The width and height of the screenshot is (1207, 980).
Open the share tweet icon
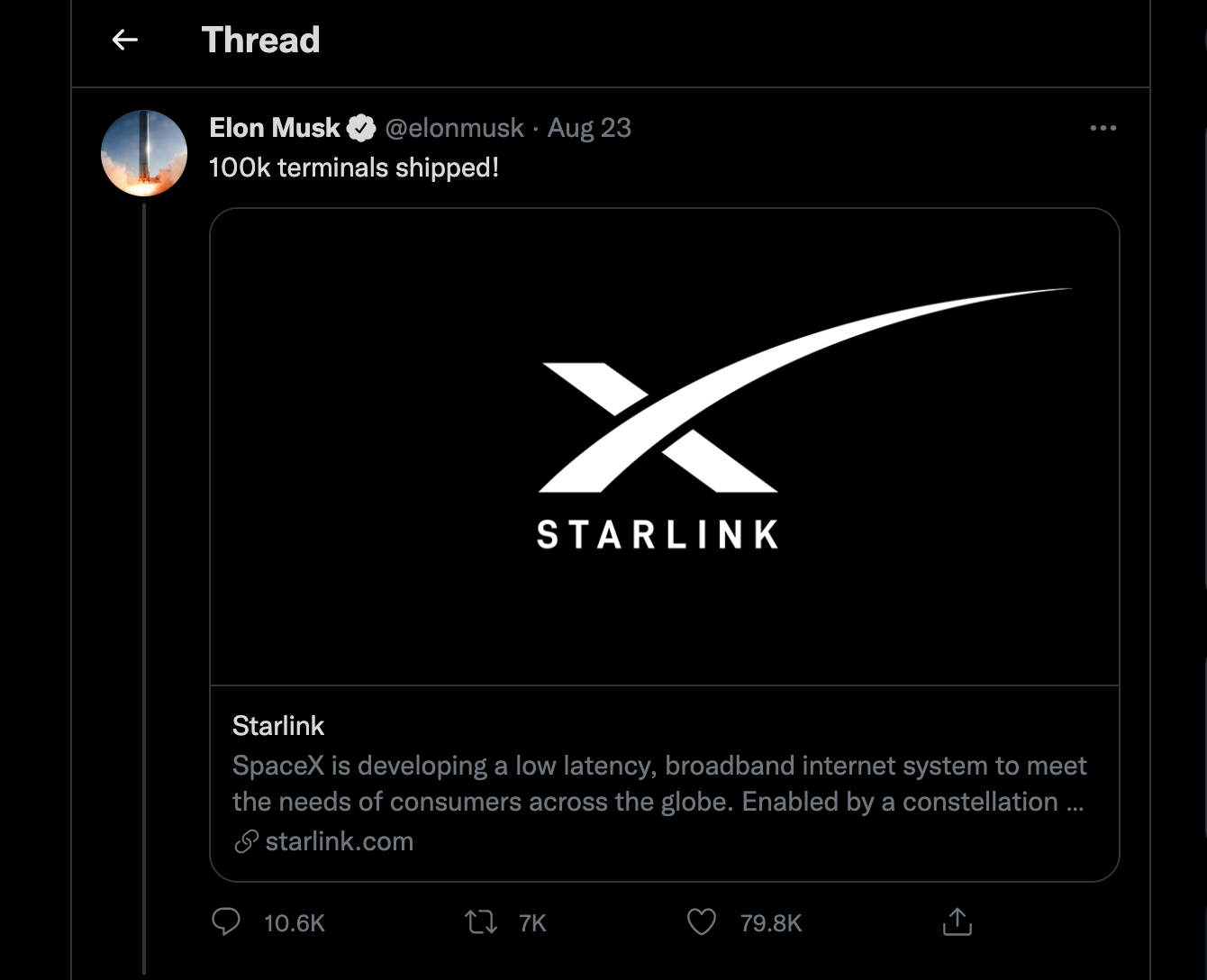[957, 921]
